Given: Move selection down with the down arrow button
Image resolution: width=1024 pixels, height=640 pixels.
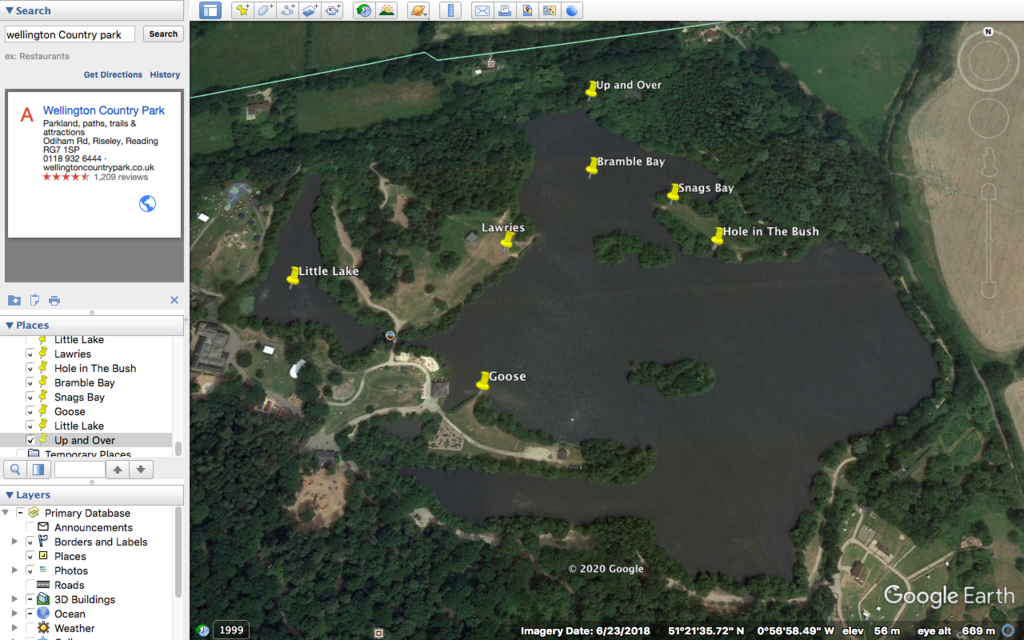Looking at the screenshot, I should (141, 470).
